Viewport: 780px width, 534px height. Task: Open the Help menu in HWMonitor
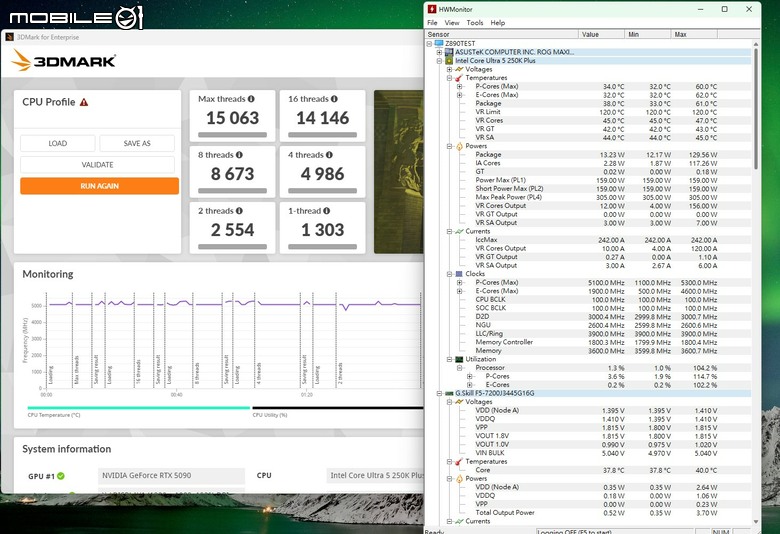(497, 22)
